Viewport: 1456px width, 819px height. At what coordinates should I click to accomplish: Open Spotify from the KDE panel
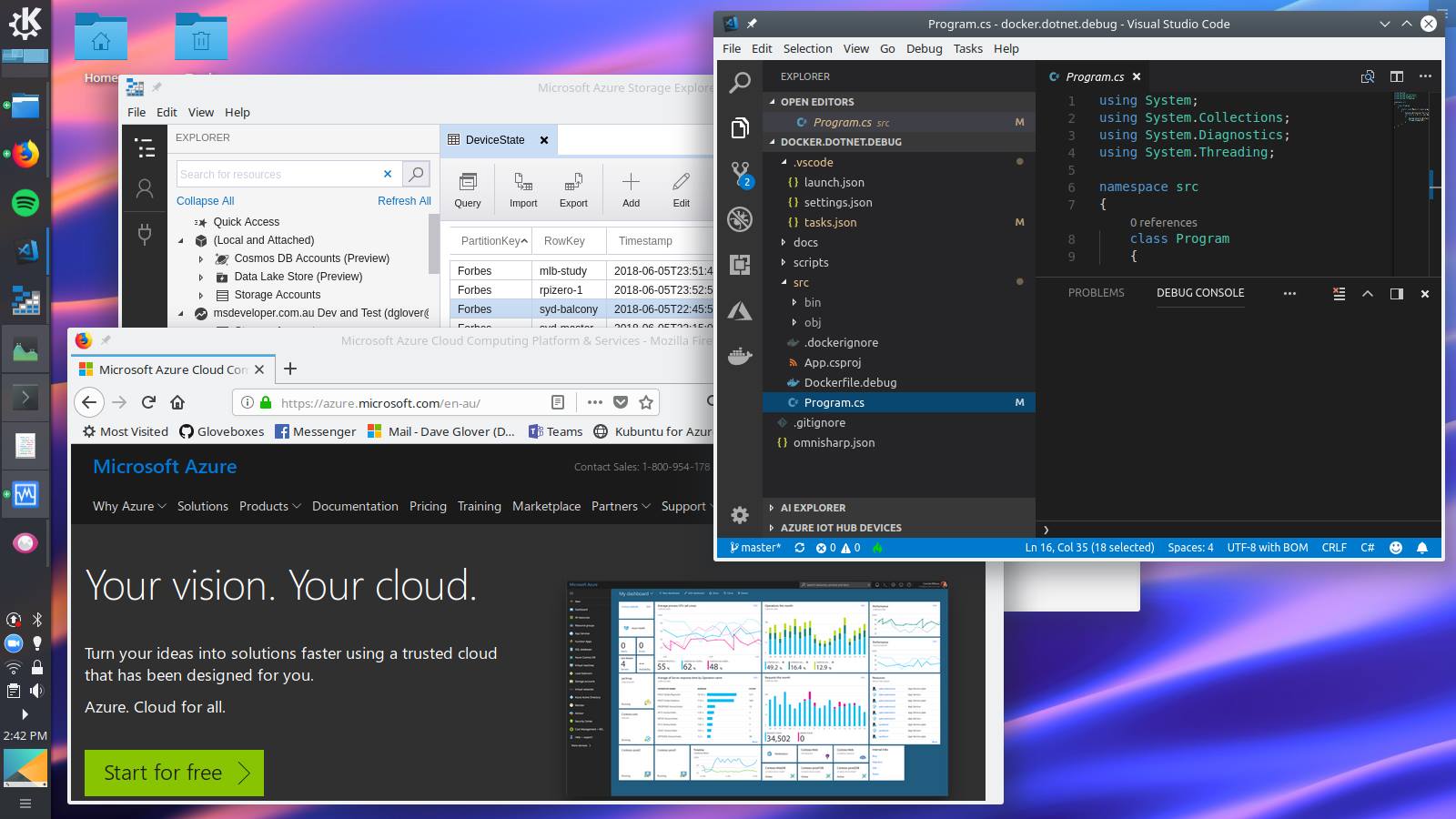pos(25,202)
